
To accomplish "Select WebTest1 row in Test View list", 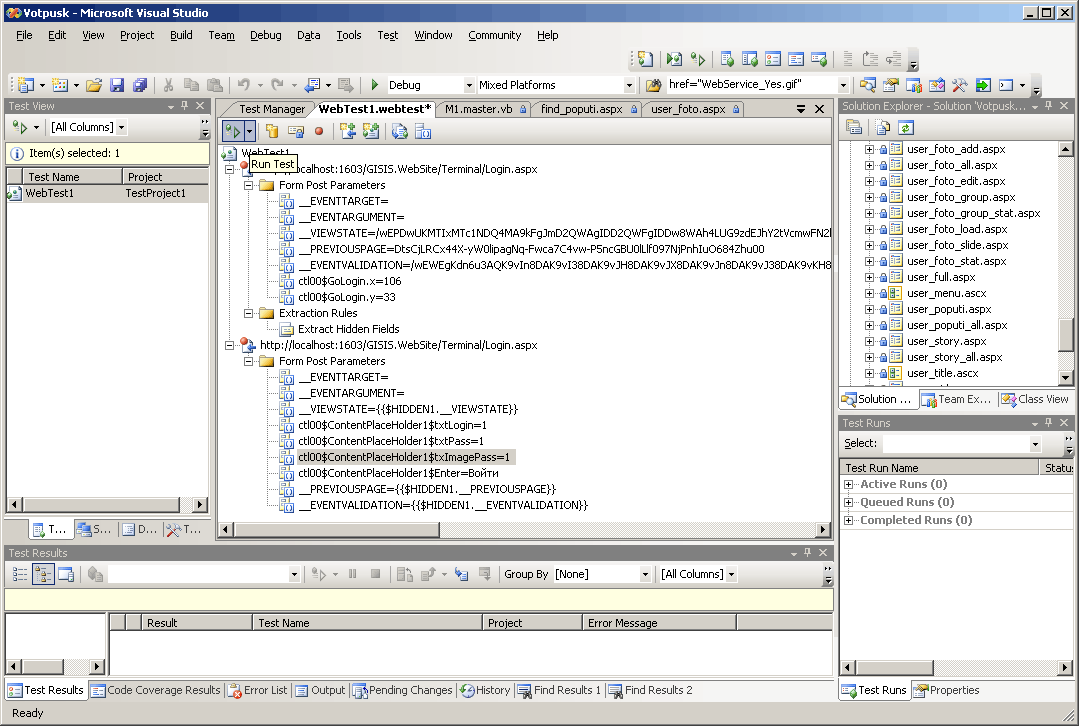I will point(107,193).
